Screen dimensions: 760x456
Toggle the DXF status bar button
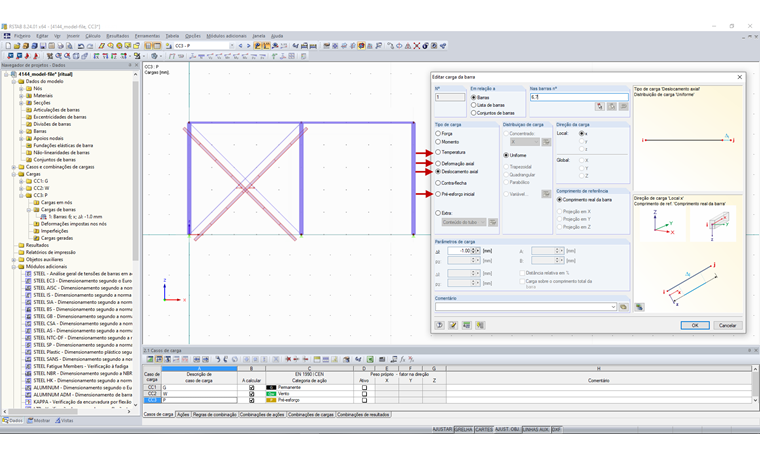556,429
